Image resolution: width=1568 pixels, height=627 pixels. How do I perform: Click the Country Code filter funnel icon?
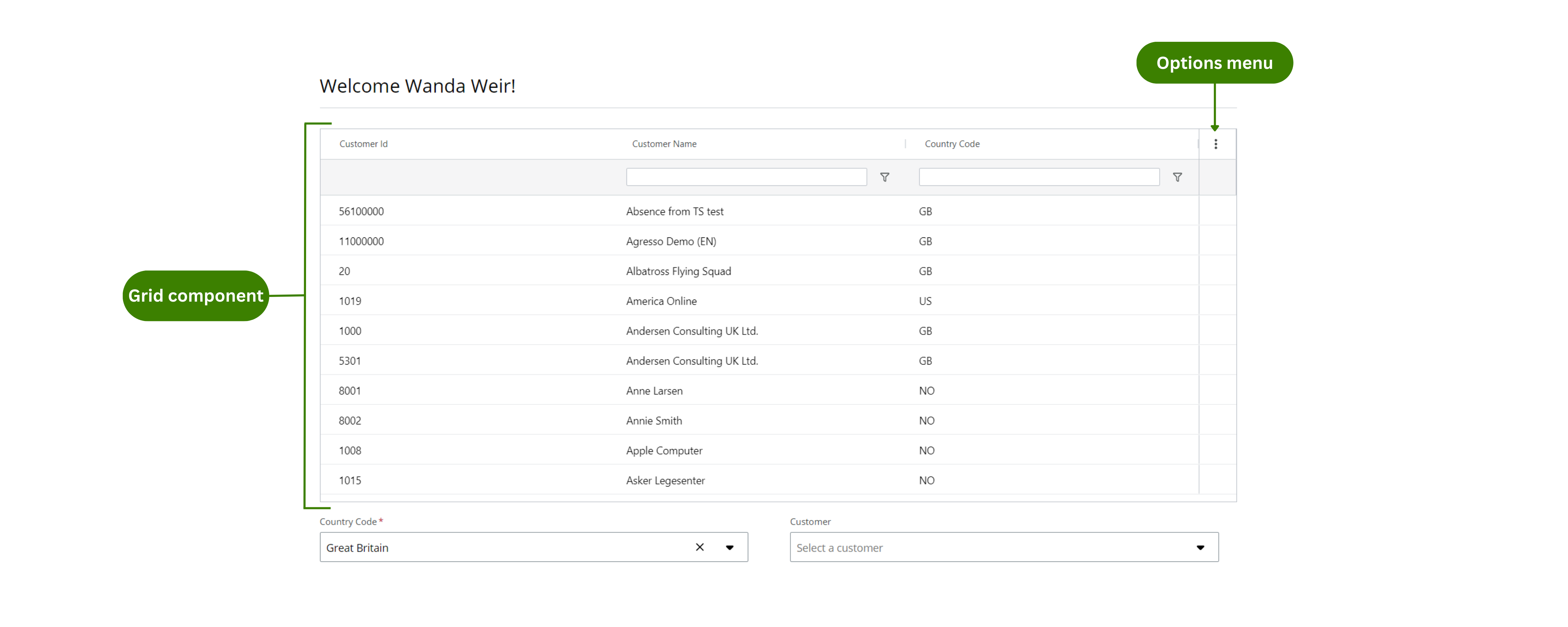1177,177
